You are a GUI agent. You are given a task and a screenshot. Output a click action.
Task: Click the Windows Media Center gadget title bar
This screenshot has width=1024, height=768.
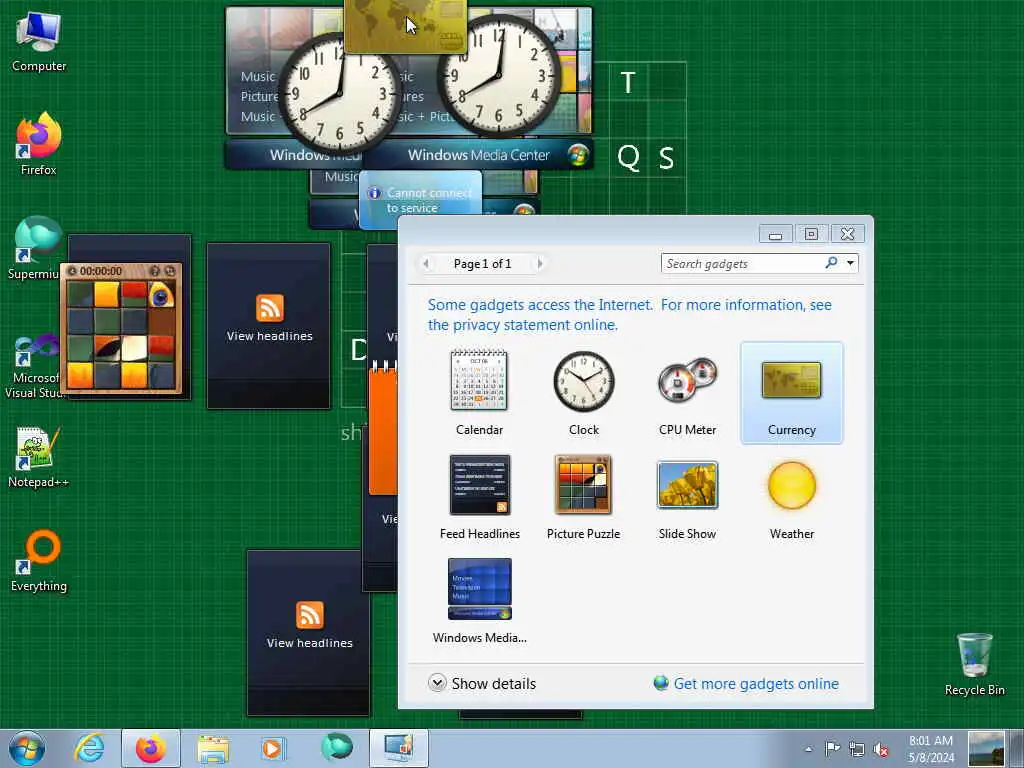[x=479, y=155]
